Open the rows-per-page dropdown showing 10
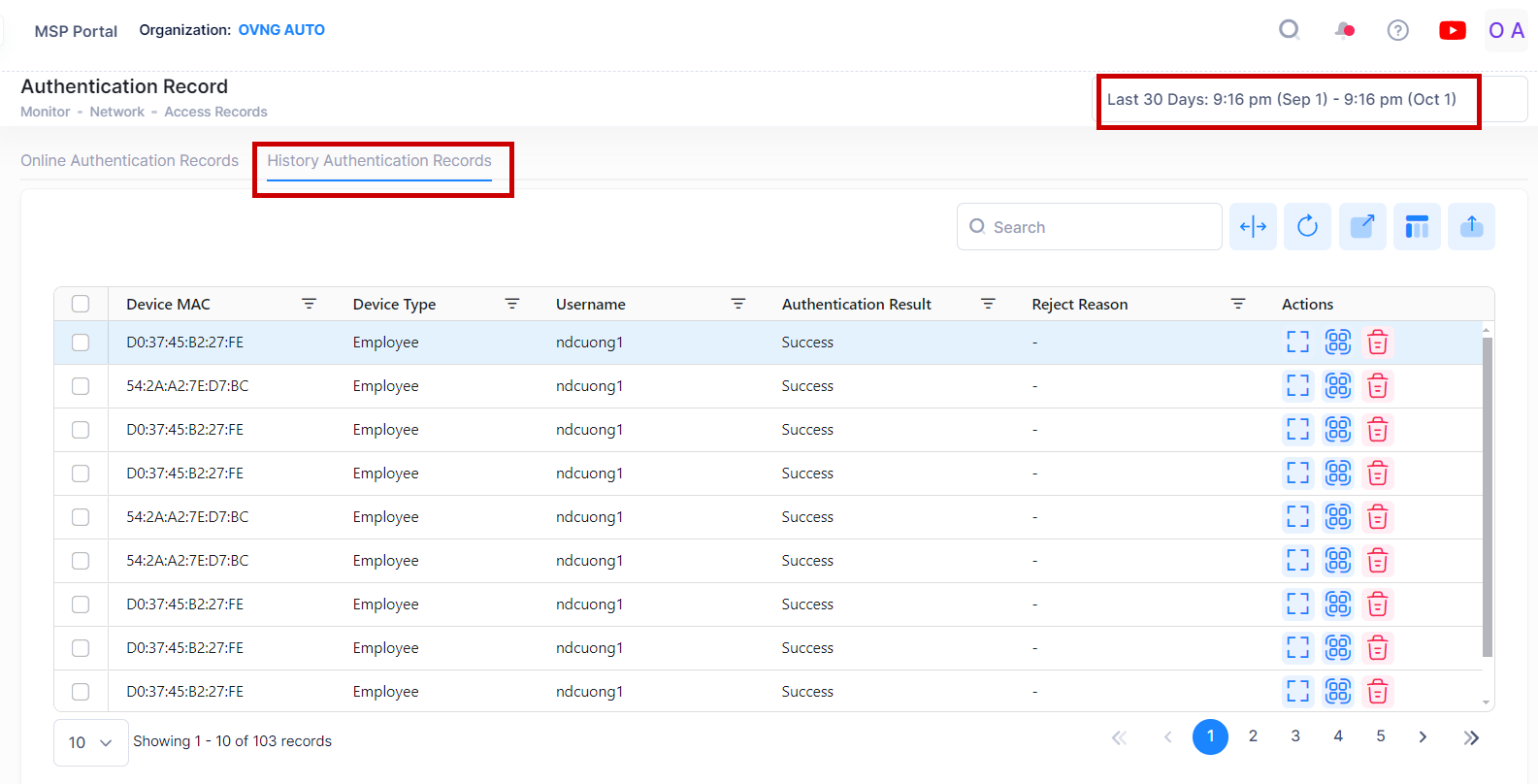This screenshot has width=1538, height=784. click(90, 742)
